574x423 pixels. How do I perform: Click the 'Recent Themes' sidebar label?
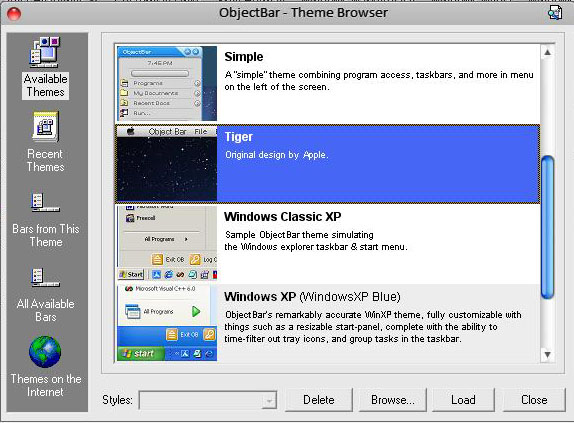pos(45,160)
